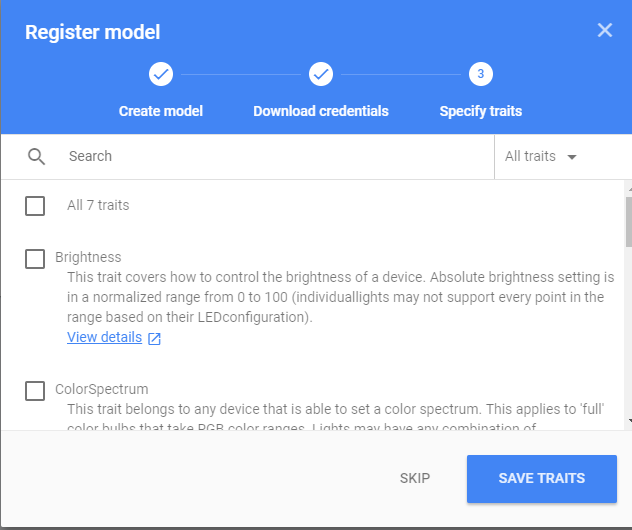
Task: Tick the ColorSpectrum trait checkbox
Action: (x=35, y=390)
